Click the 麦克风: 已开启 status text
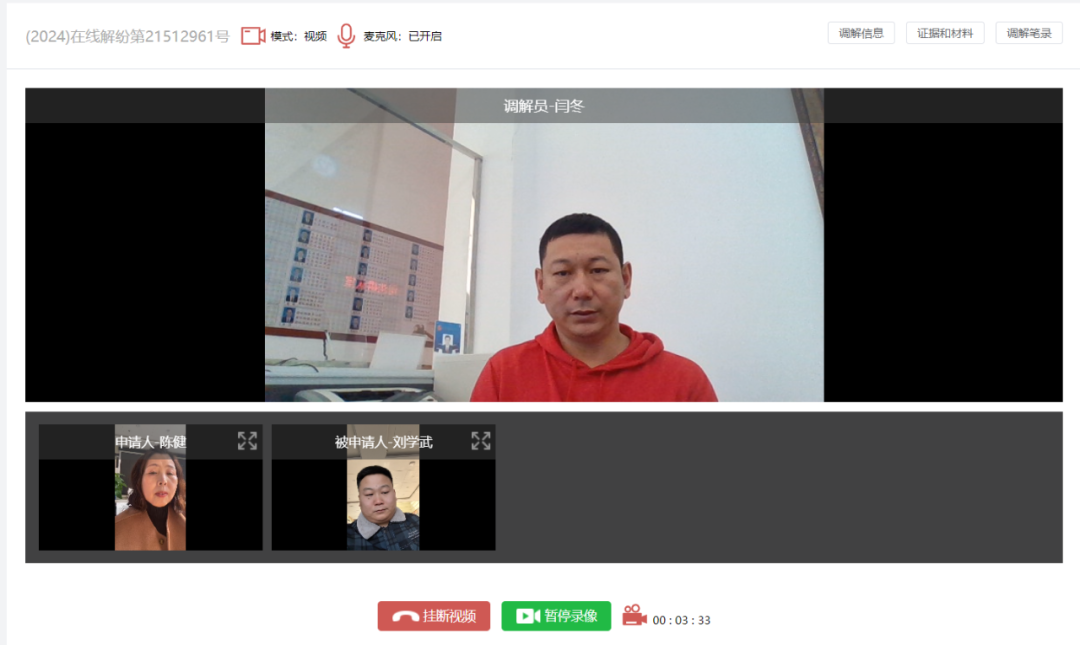 (402, 37)
